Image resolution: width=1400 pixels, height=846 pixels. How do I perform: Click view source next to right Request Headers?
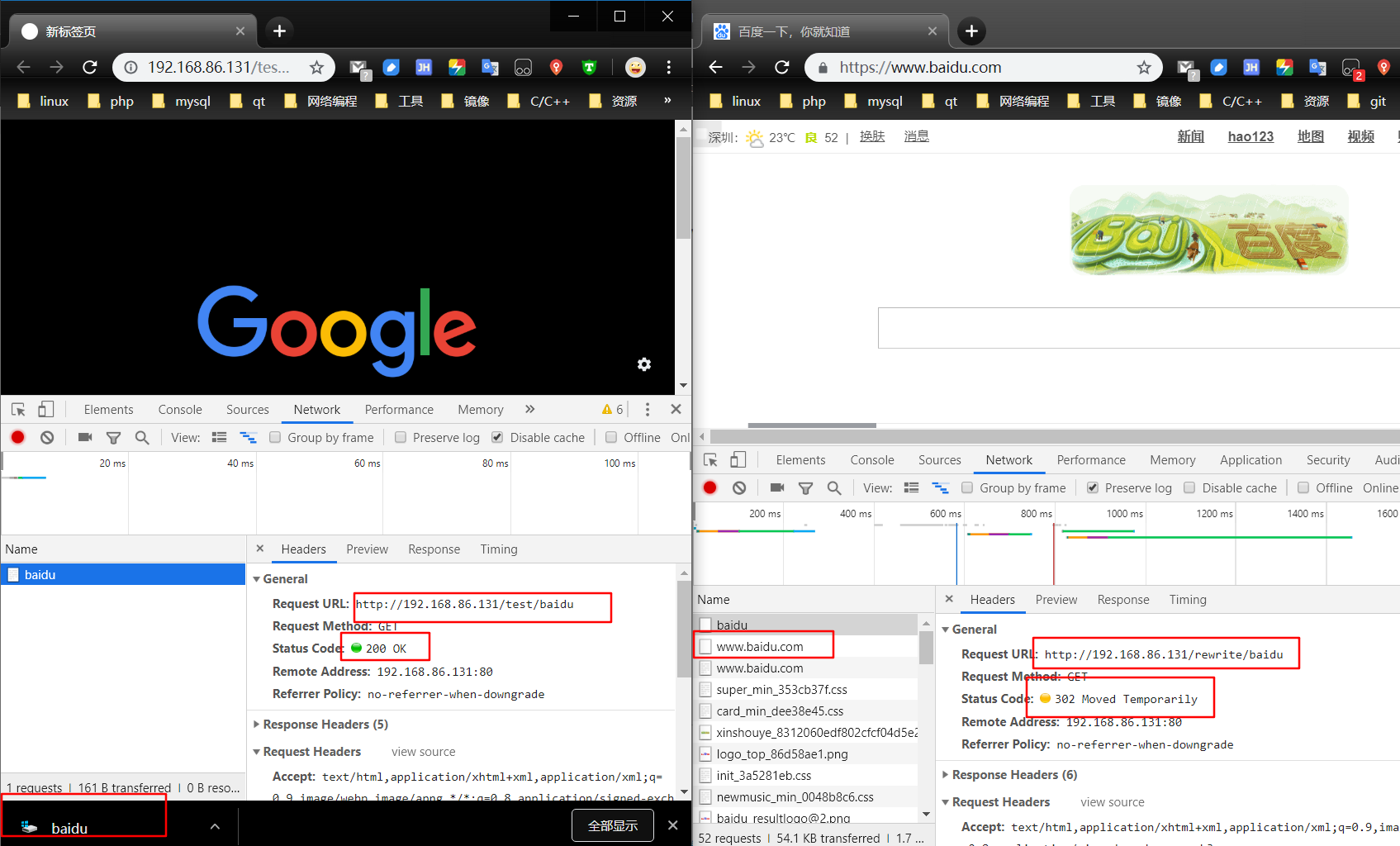pos(1112,802)
